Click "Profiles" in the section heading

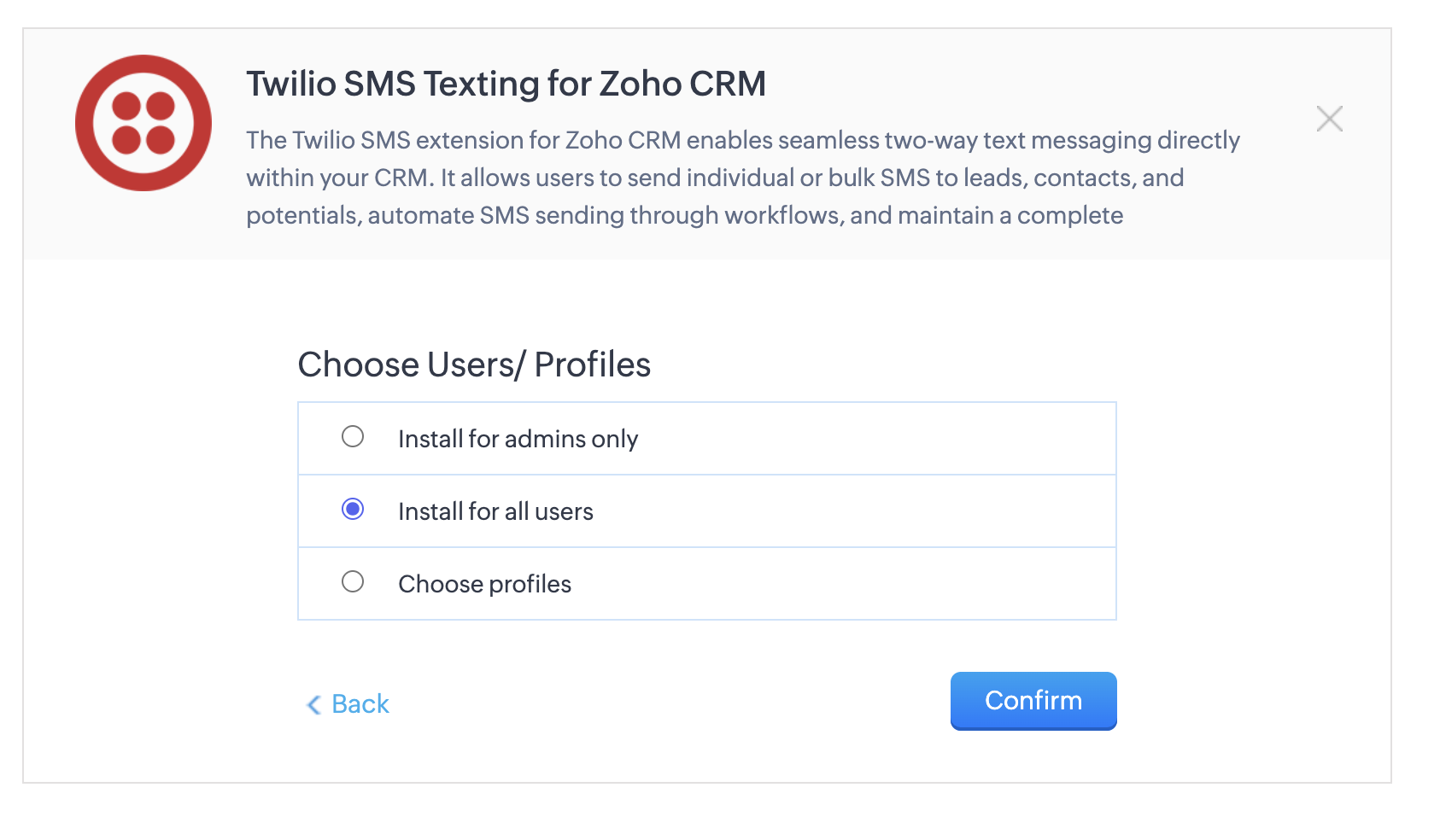pyautogui.click(x=592, y=365)
